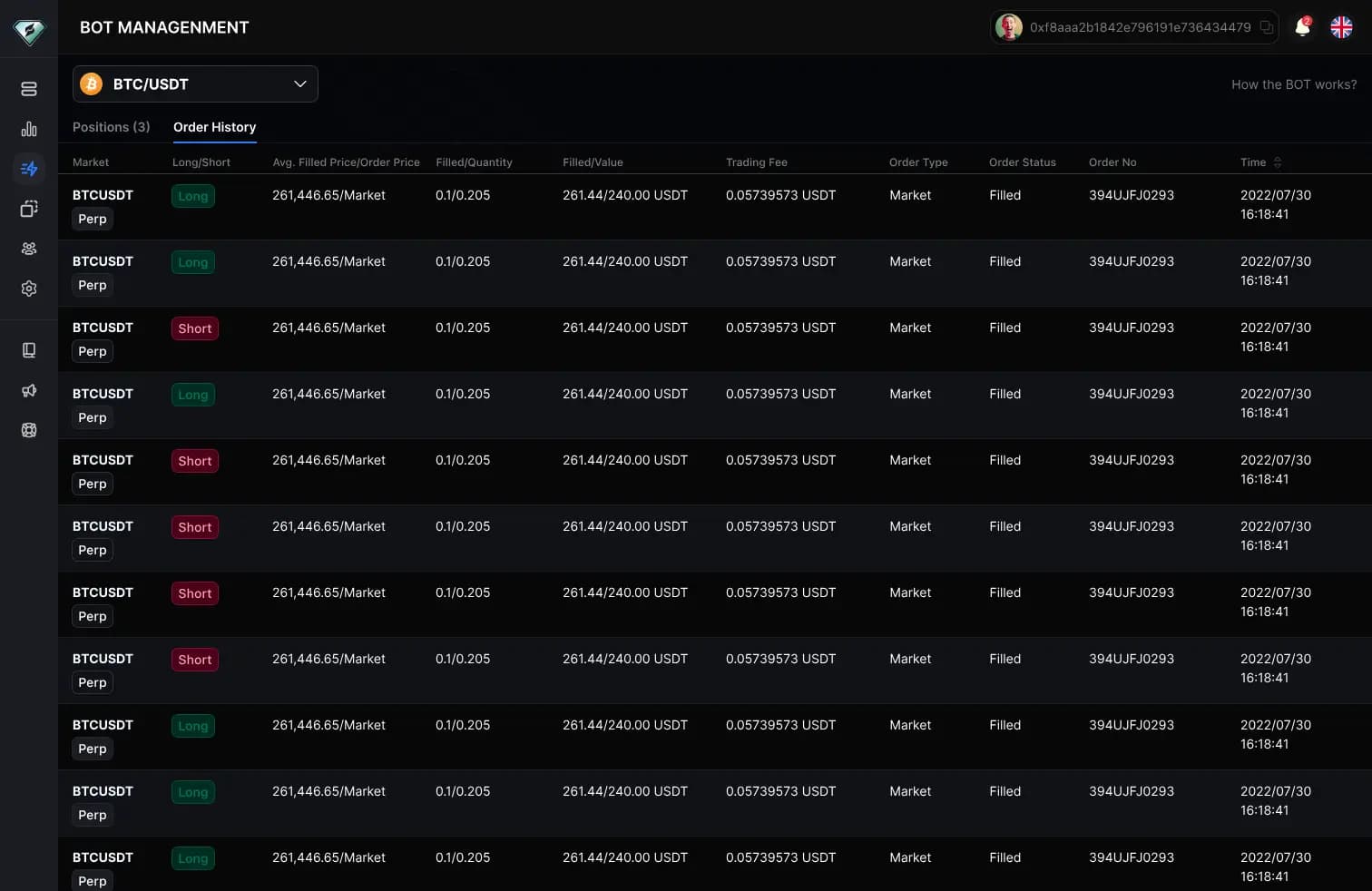1372x891 pixels.
Task: Select the Order History tab
Action: [214, 127]
